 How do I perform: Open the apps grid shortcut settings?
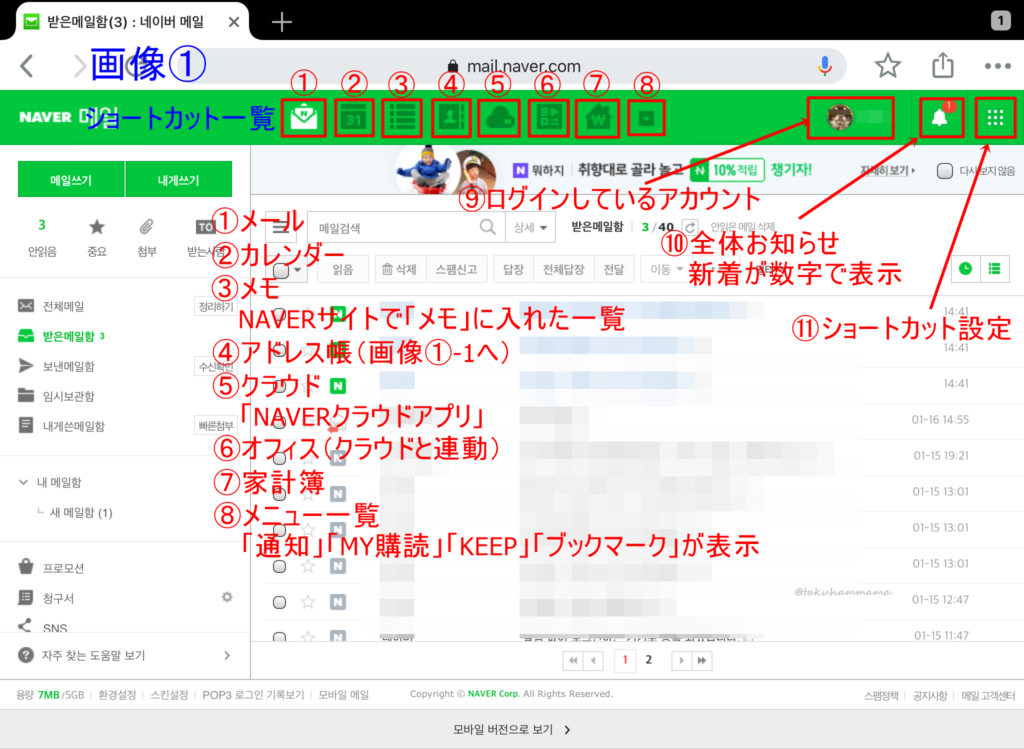[995, 118]
